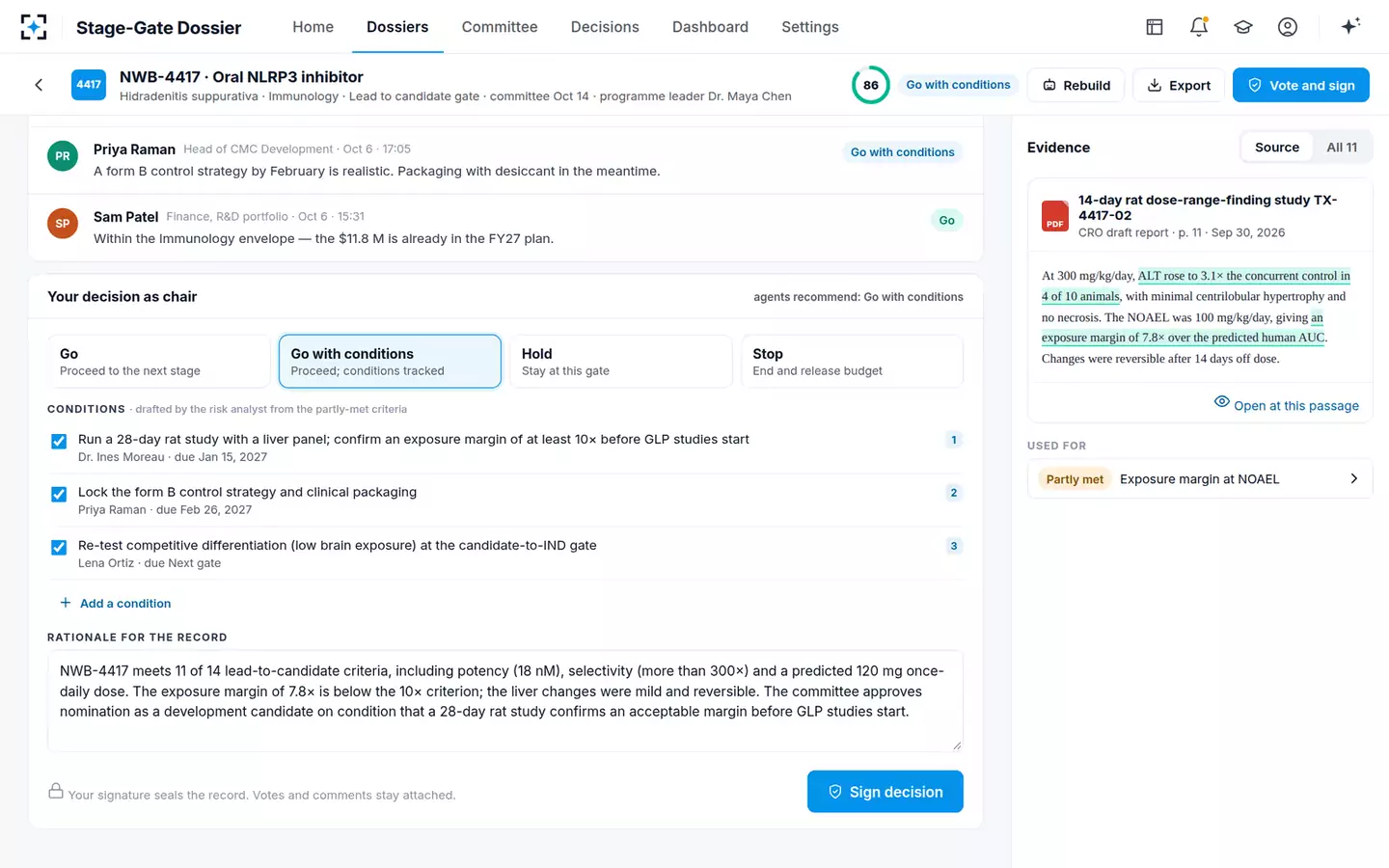Uncheck the re-test competitive differentiation condition
Image resolution: width=1389 pixels, height=868 pixels.
tap(59, 547)
